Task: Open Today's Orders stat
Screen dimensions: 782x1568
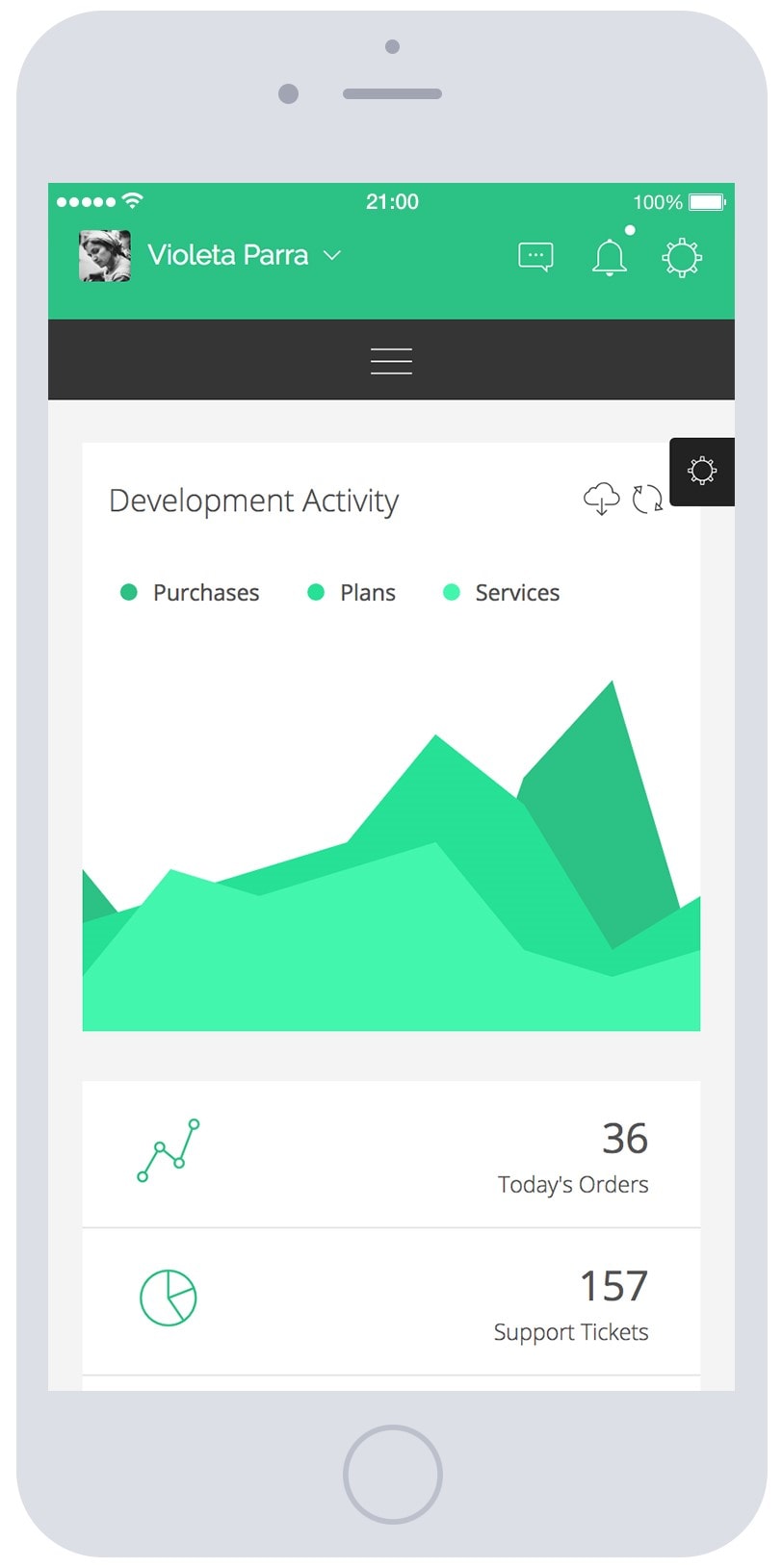Action: (x=572, y=1155)
